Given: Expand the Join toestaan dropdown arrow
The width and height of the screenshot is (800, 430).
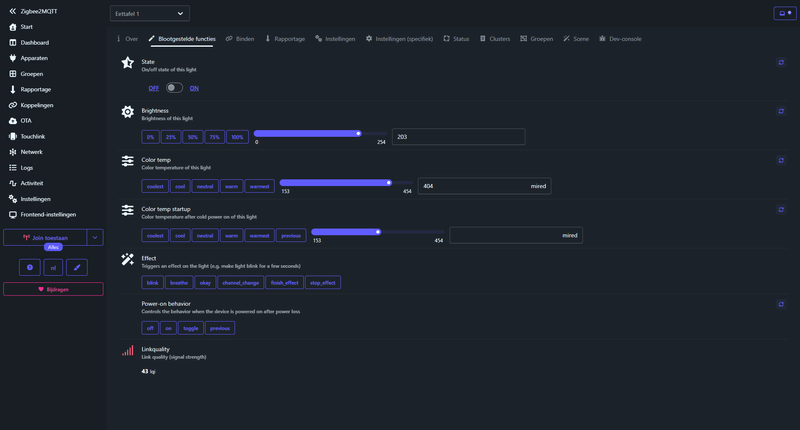Looking at the screenshot, I should (95, 237).
